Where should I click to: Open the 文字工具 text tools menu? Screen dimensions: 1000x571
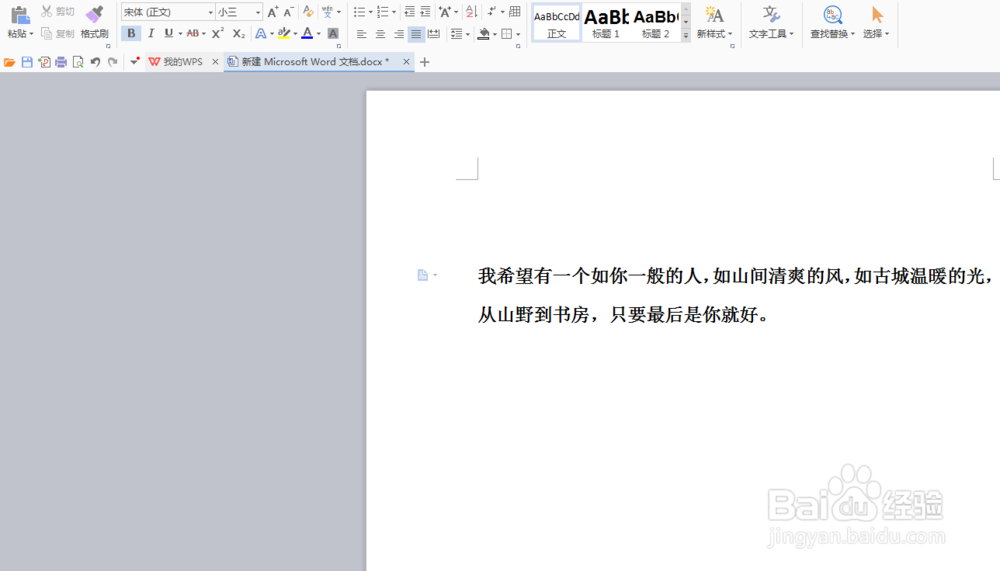771,23
